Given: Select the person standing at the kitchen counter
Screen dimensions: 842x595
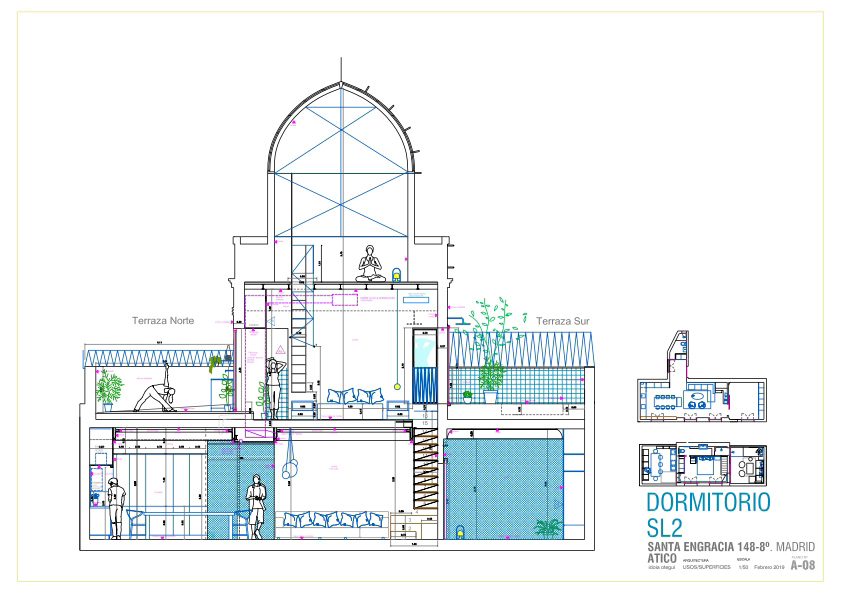Looking at the screenshot, I should coord(115,508).
